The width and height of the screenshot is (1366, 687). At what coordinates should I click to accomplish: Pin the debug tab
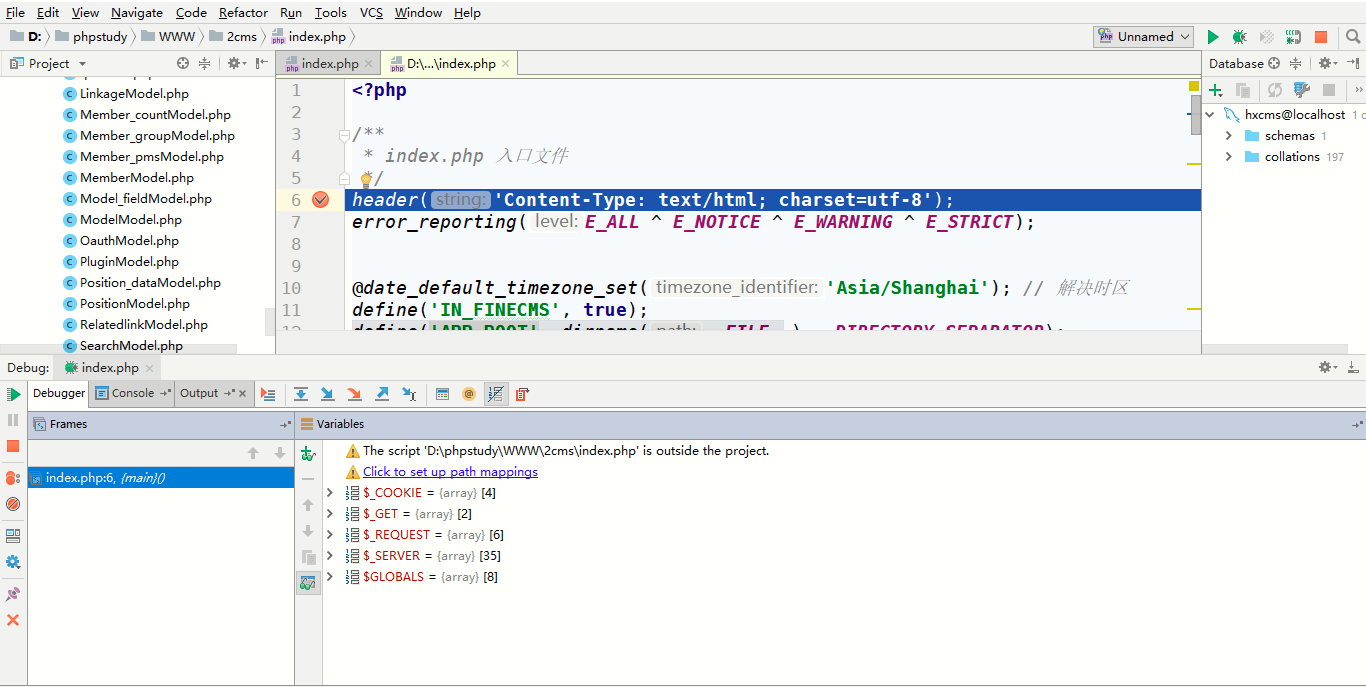click(13, 594)
